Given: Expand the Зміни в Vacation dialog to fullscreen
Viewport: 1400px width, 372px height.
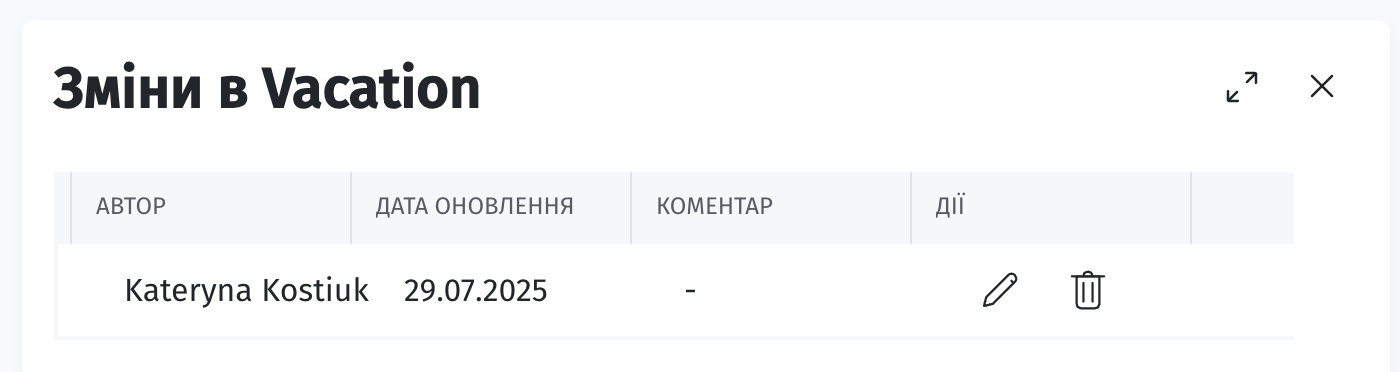Looking at the screenshot, I should tap(1242, 87).
